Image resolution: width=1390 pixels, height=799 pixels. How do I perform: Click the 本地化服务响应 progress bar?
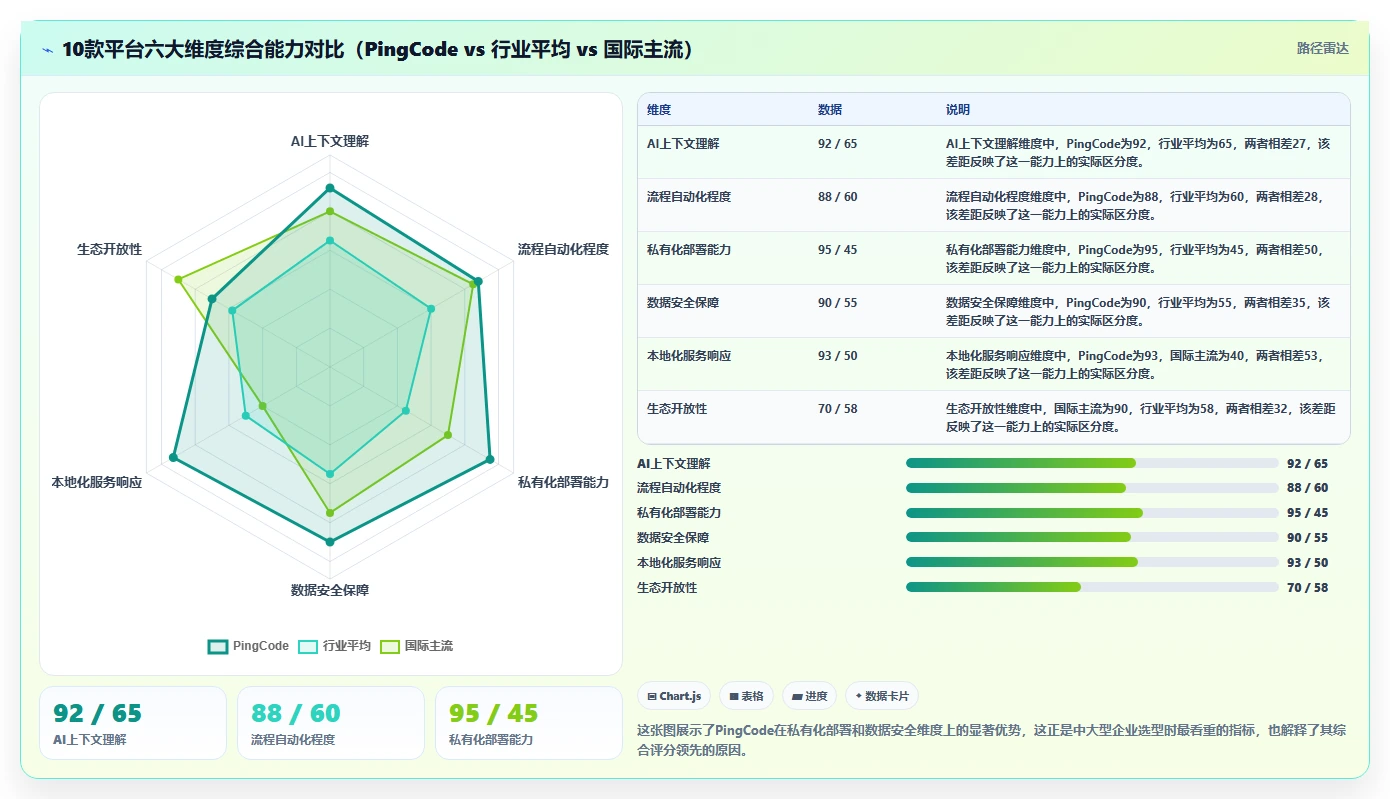[1092, 562]
